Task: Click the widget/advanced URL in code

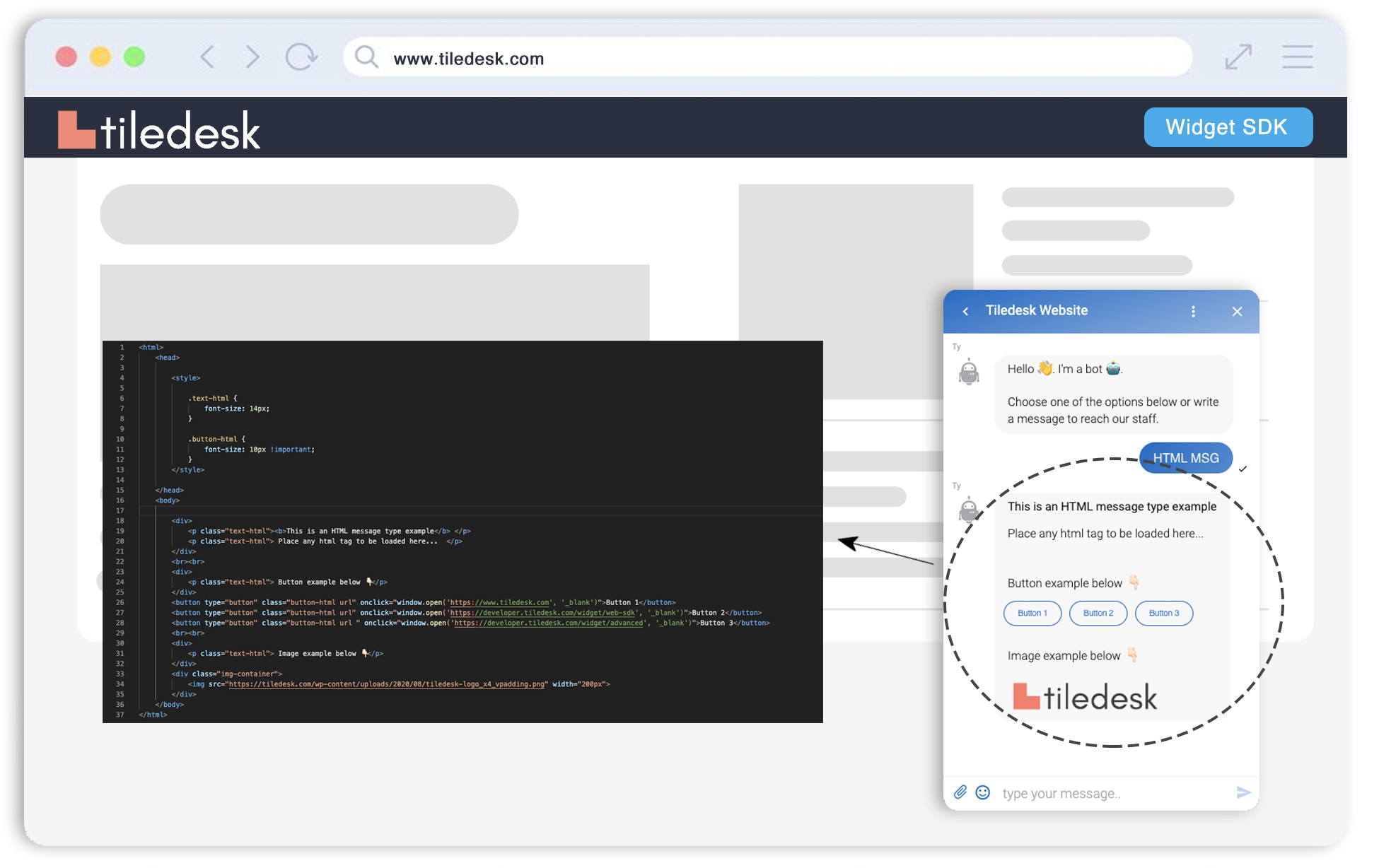Action: (549, 623)
